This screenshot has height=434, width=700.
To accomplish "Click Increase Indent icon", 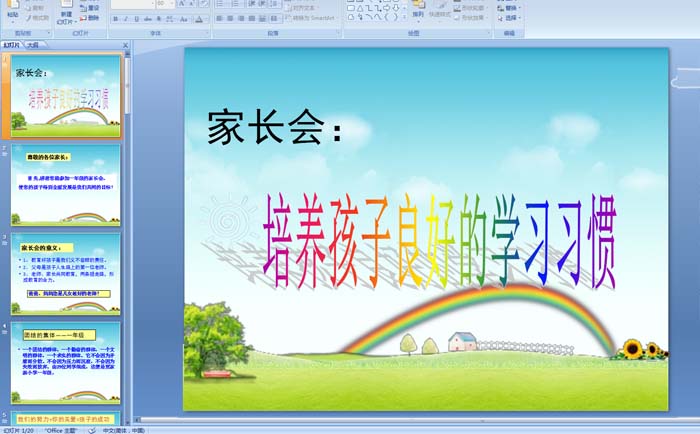I will coord(262,4).
